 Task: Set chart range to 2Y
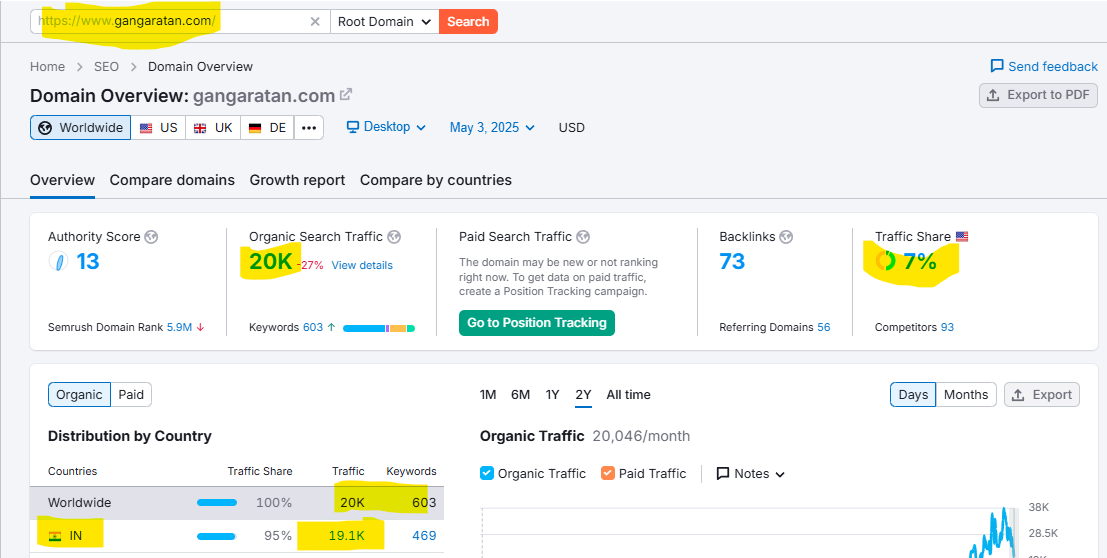coord(583,395)
